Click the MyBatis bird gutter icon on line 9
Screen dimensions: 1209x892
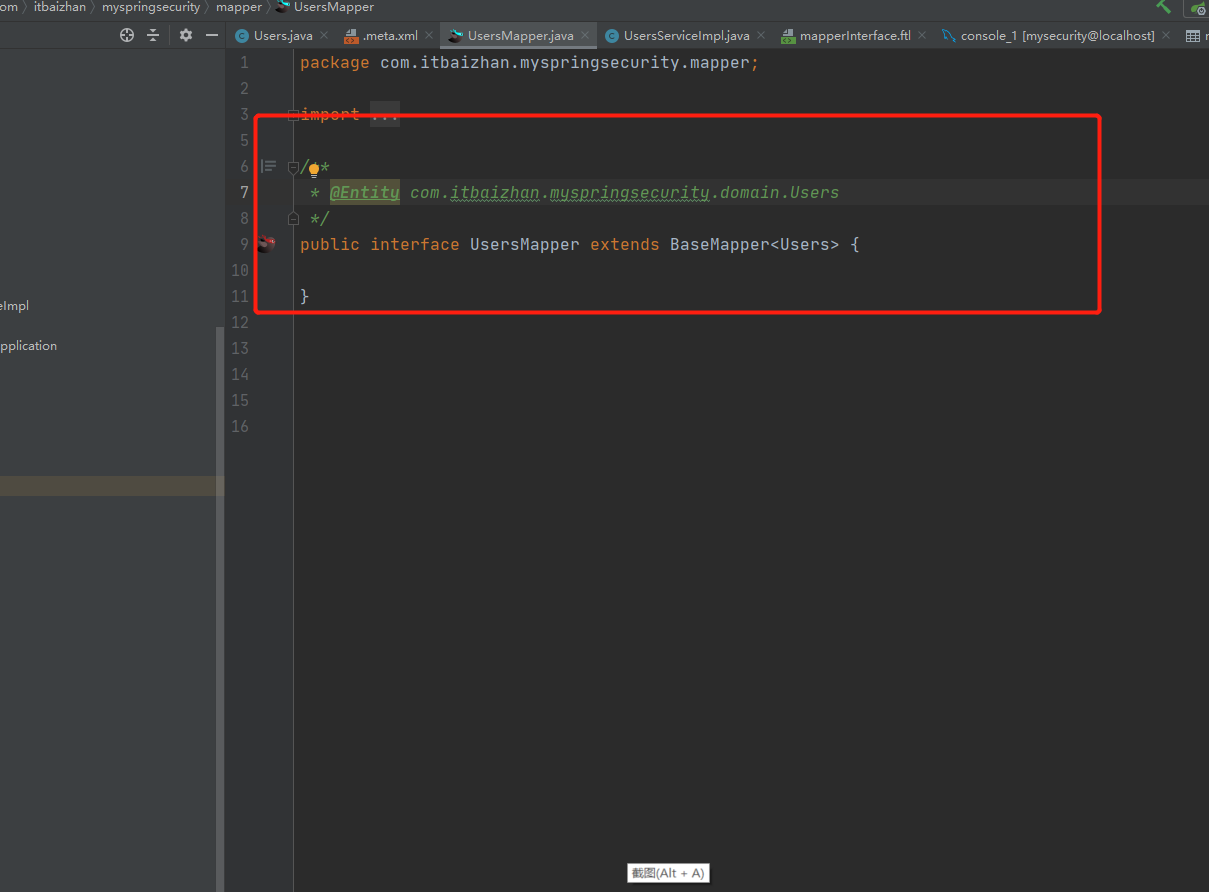tap(266, 244)
